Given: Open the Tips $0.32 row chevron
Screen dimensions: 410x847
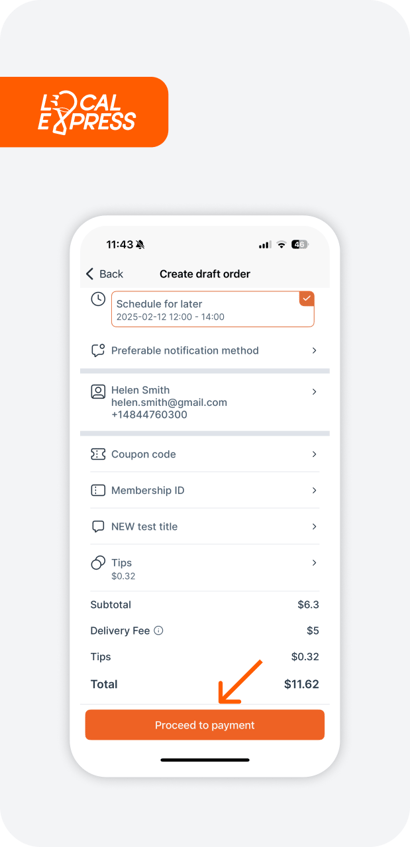Looking at the screenshot, I should [314, 563].
